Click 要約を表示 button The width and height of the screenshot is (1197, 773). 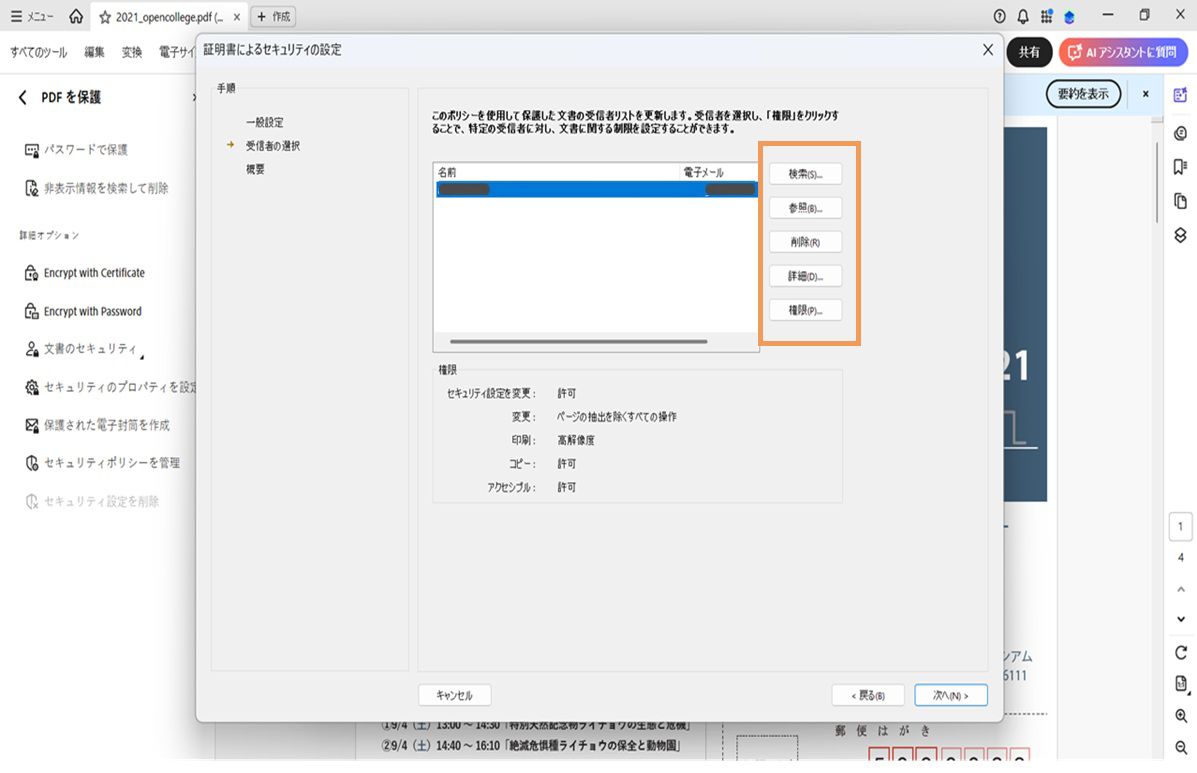[x=1083, y=94]
